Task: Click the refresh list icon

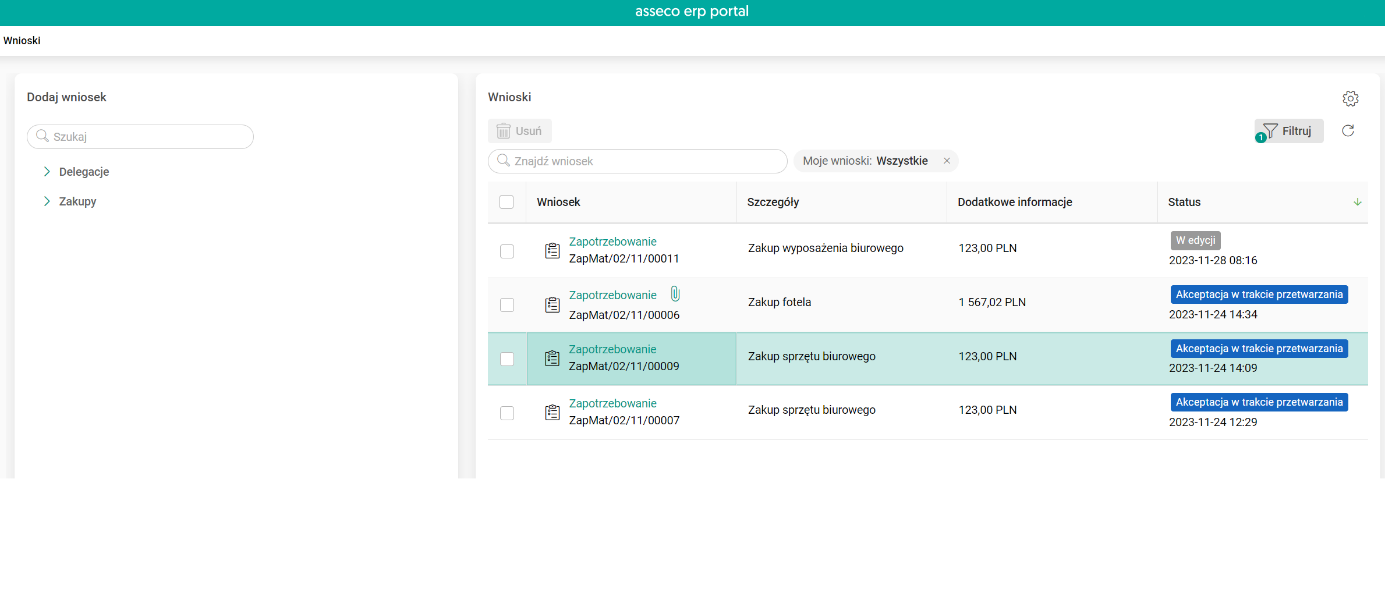Action: [x=1348, y=131]
